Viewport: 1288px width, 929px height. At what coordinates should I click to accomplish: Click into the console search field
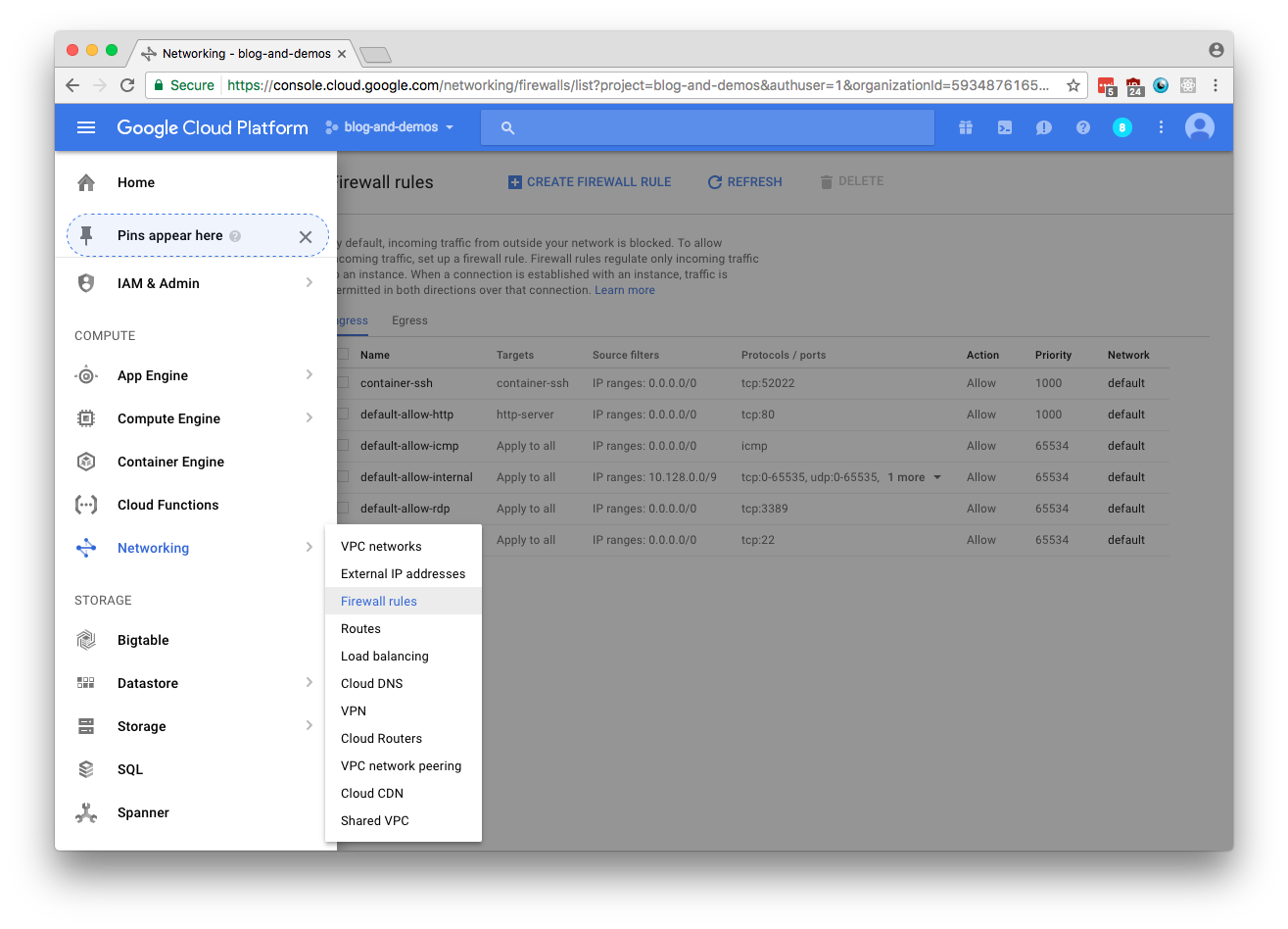click(707, 127)
